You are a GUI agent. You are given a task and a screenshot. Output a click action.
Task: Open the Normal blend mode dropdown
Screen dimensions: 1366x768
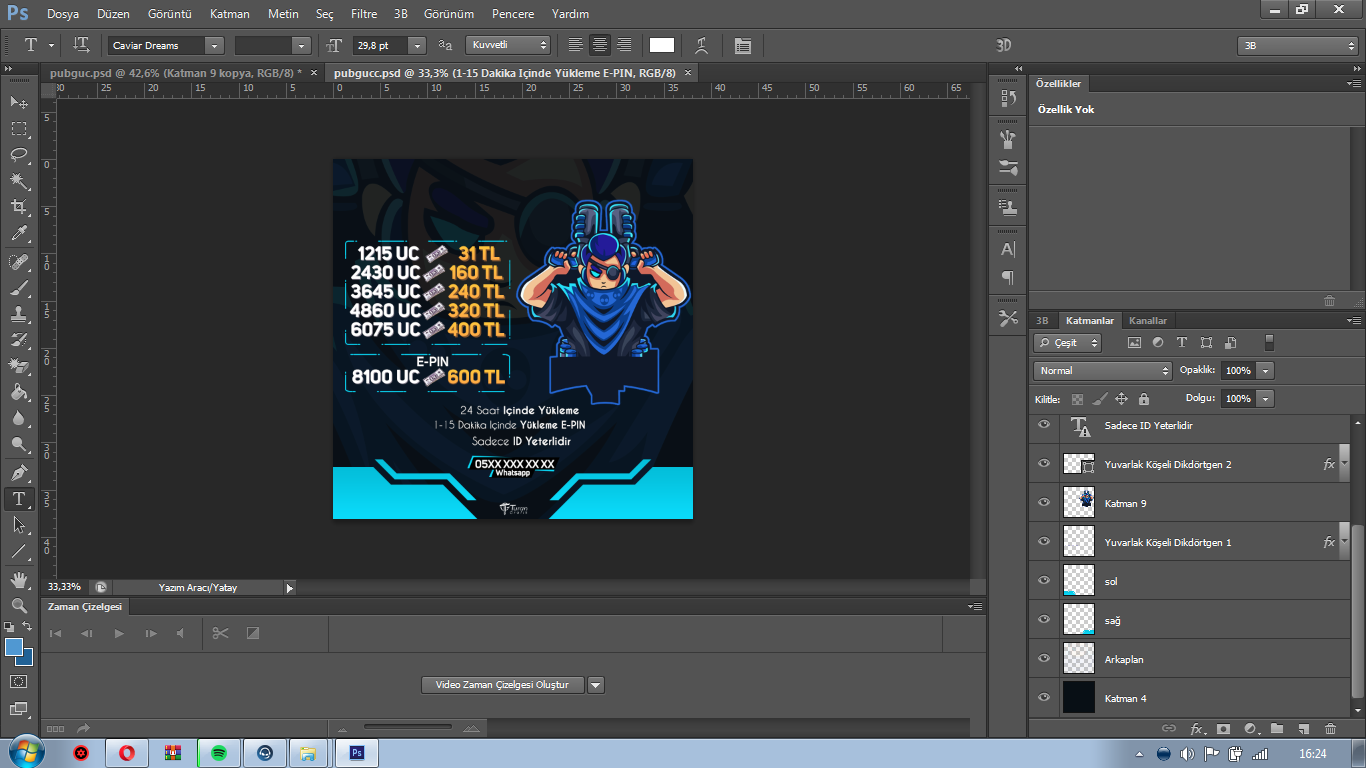point(1102,371)
